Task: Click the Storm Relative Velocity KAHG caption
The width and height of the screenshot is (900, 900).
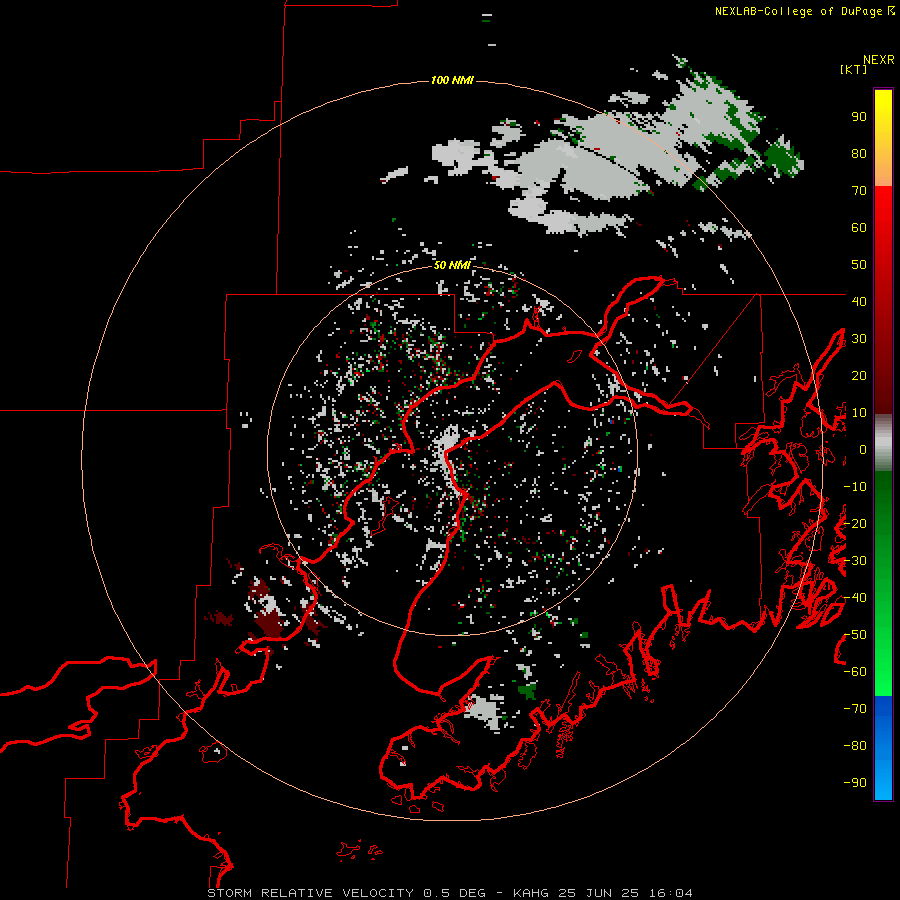Action: point(449,893)
